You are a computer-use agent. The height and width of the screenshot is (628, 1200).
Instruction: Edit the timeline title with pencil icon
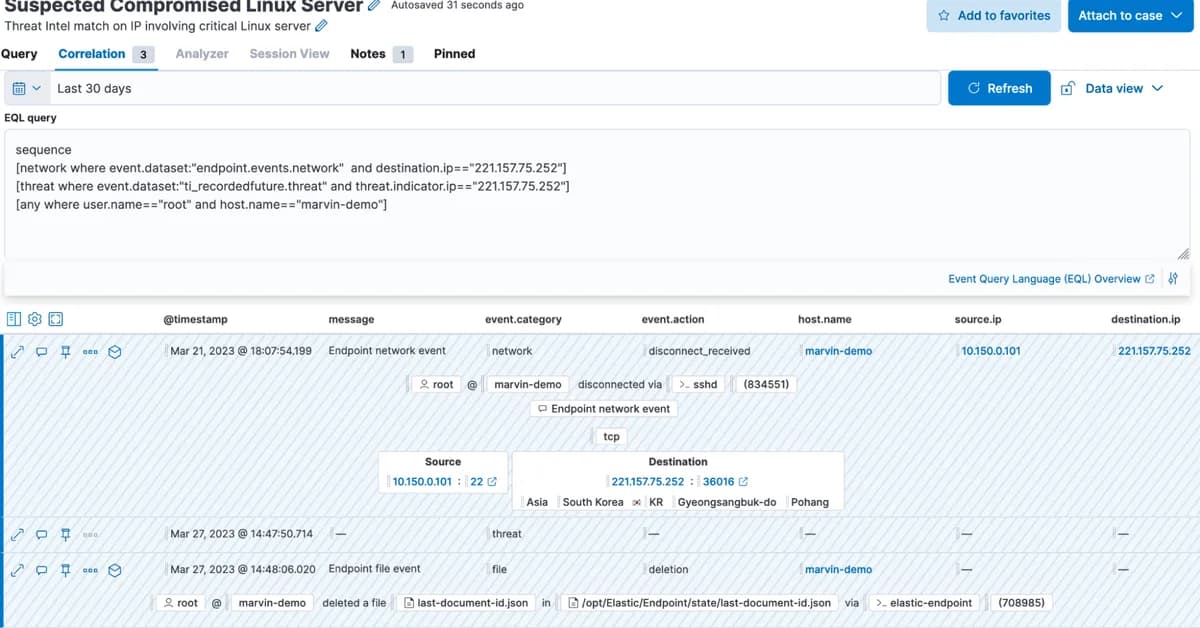[374, 6]
